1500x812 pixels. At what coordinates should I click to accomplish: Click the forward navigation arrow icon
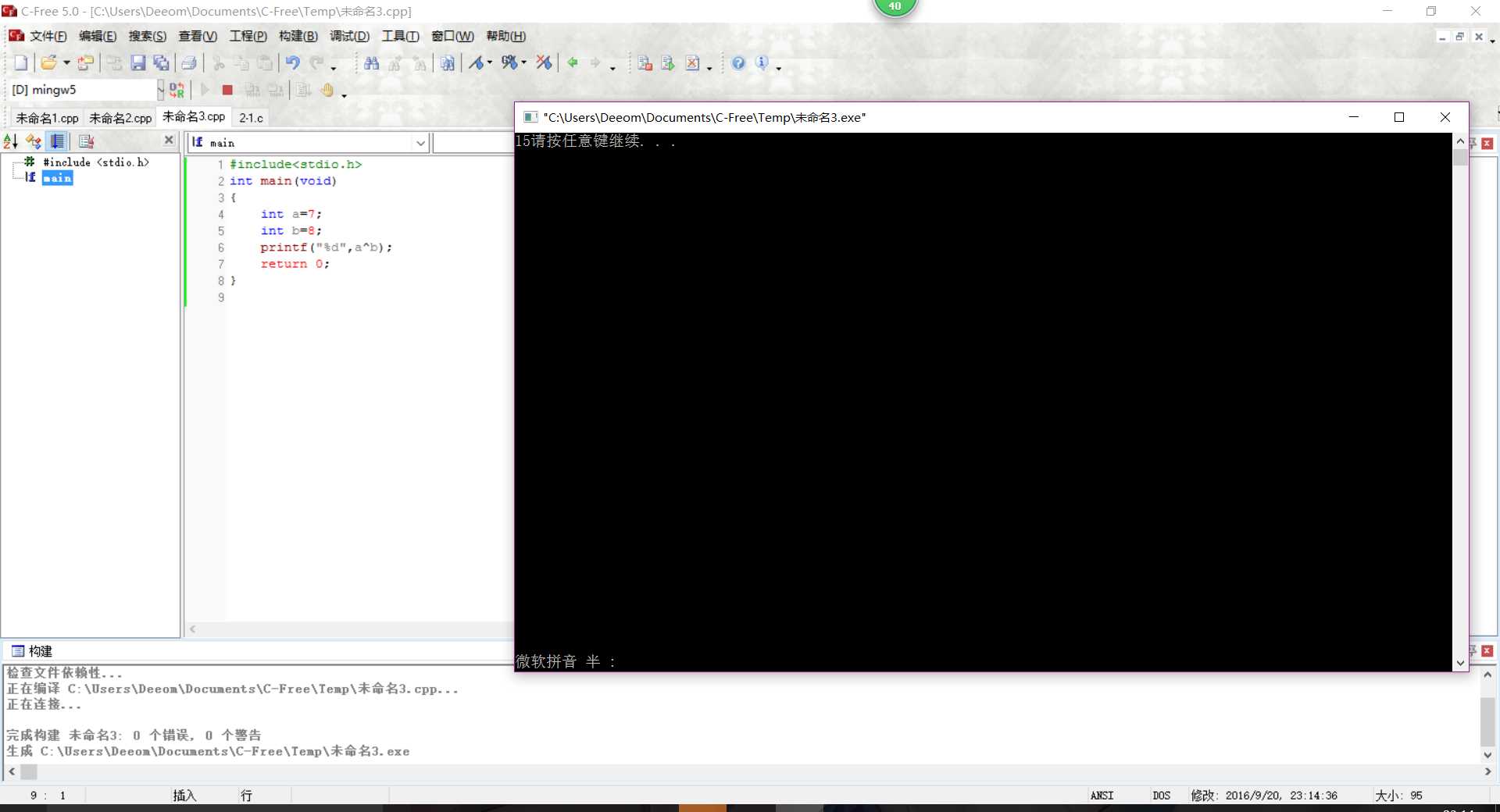pos(595,62)
